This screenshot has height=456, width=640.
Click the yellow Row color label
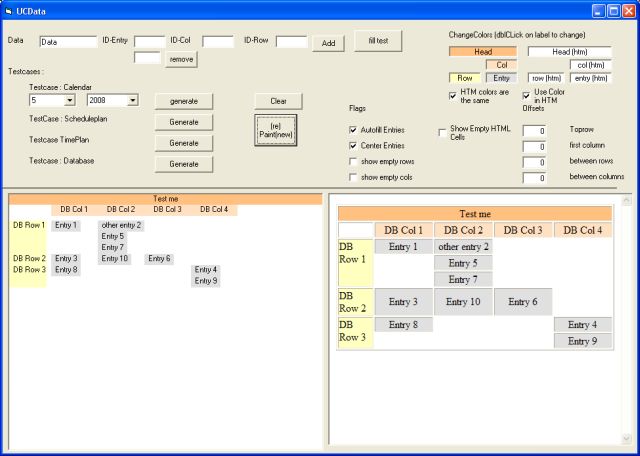point(465,78)
